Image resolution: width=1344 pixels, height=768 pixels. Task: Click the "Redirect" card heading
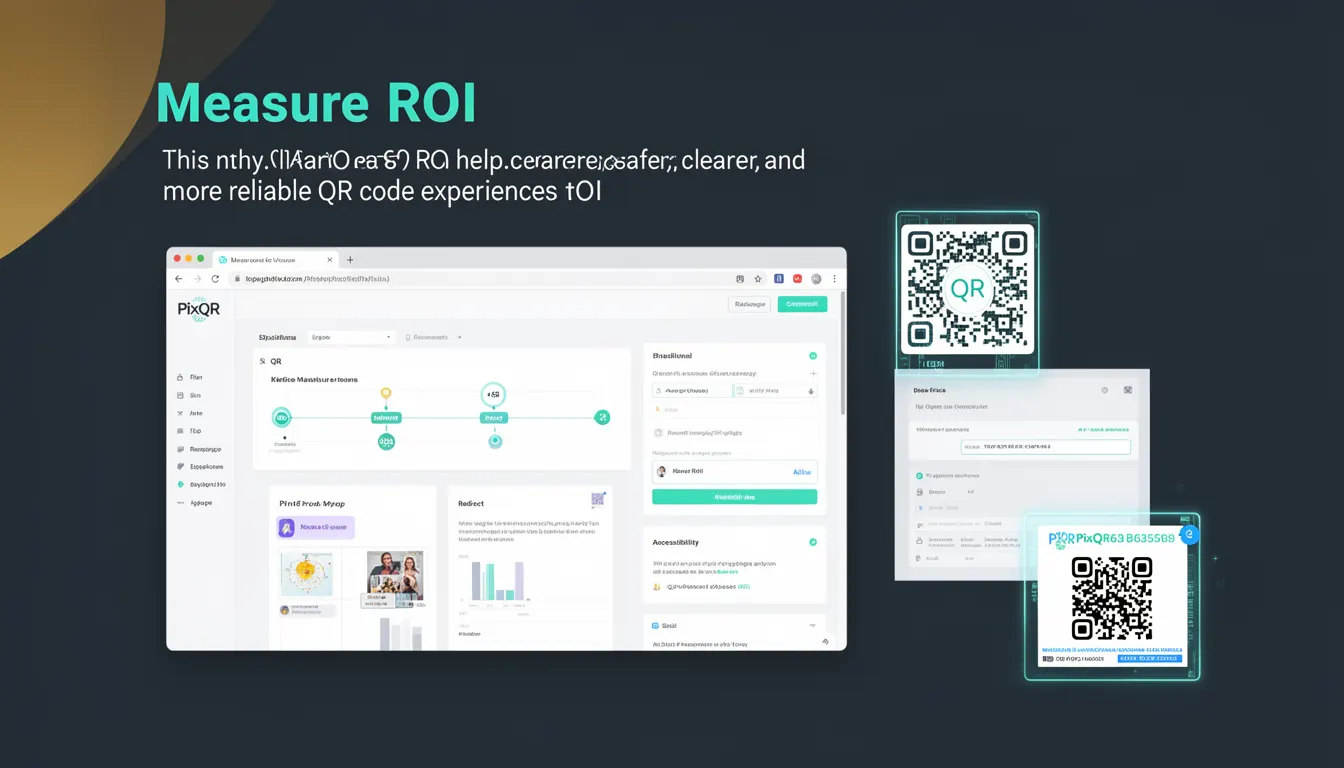(x=471, y=504)
